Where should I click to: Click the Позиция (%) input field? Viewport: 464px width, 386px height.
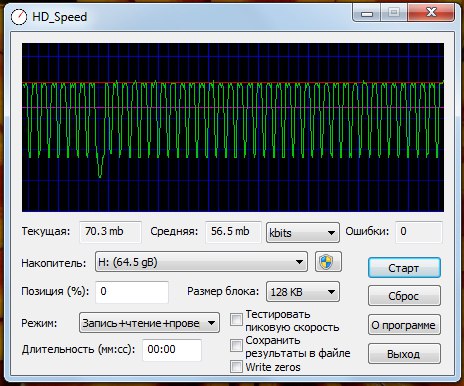click(132, 292)
